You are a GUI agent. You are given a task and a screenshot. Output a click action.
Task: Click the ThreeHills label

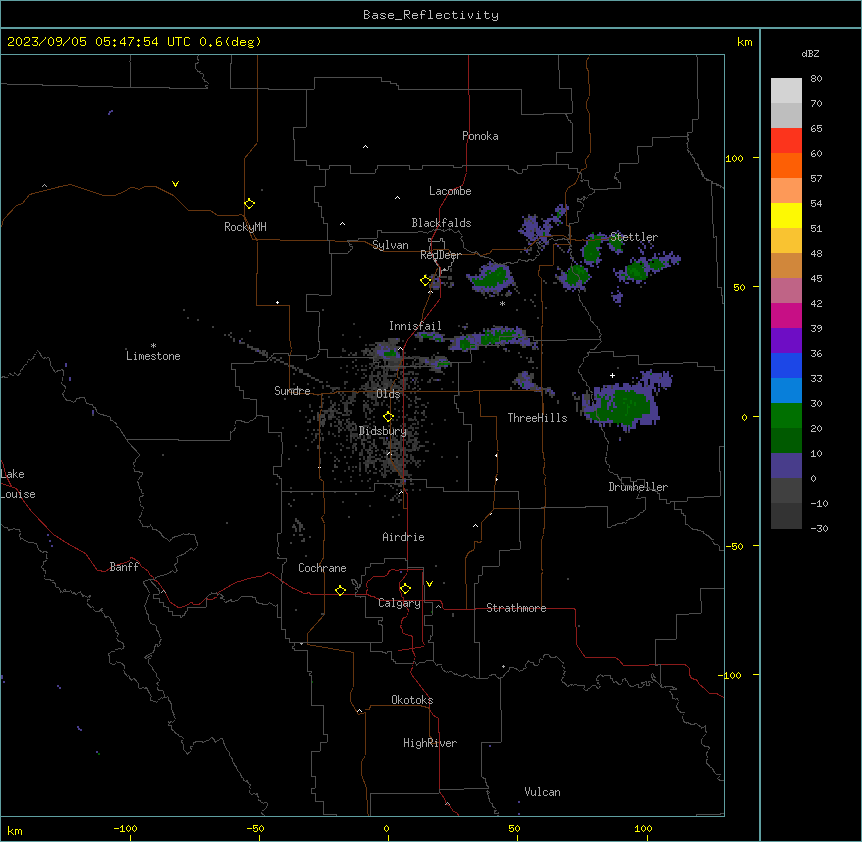537,418
